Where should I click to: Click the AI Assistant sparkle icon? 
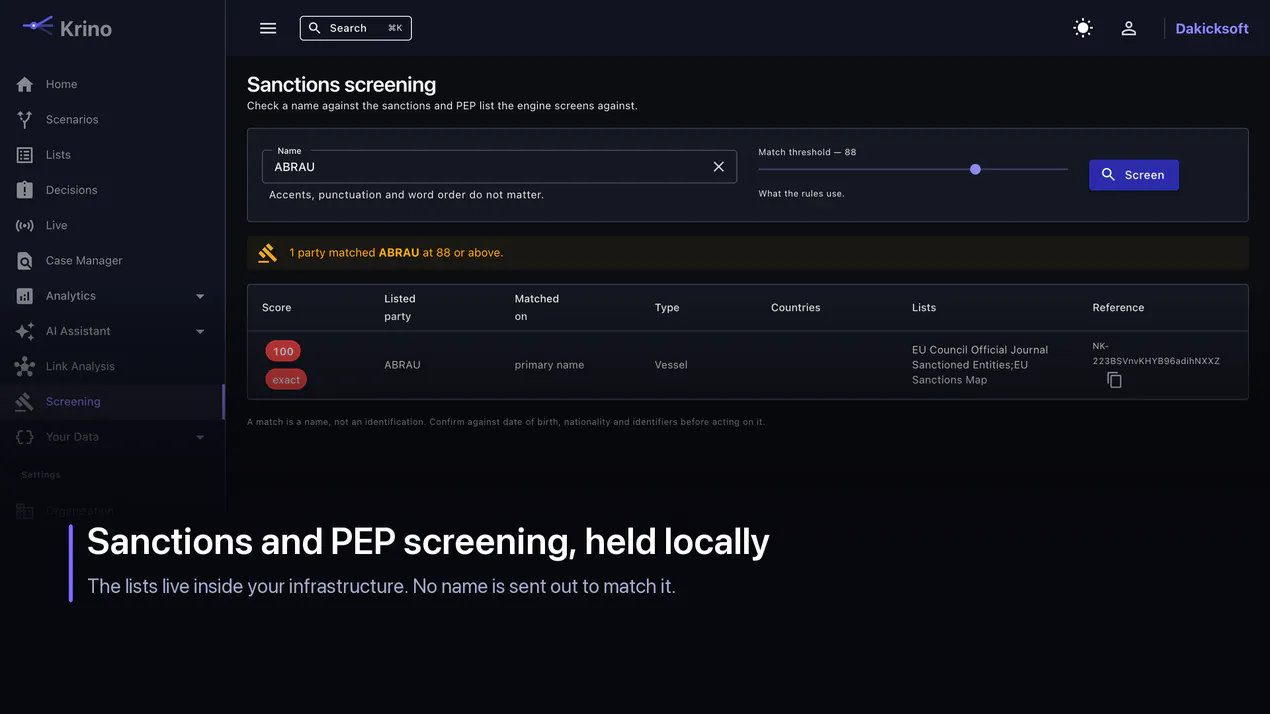[25, 331]
